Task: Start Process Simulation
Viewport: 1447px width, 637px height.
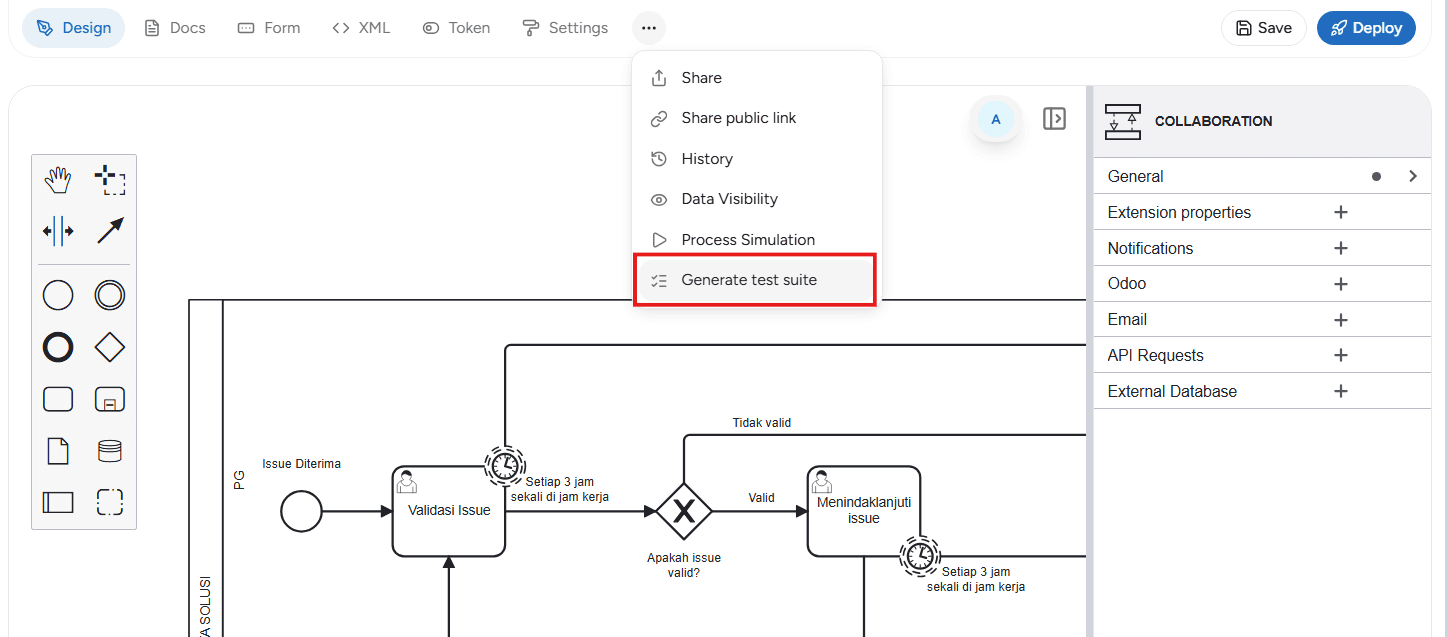Action: pyautogui.click(x=757, y=240)
